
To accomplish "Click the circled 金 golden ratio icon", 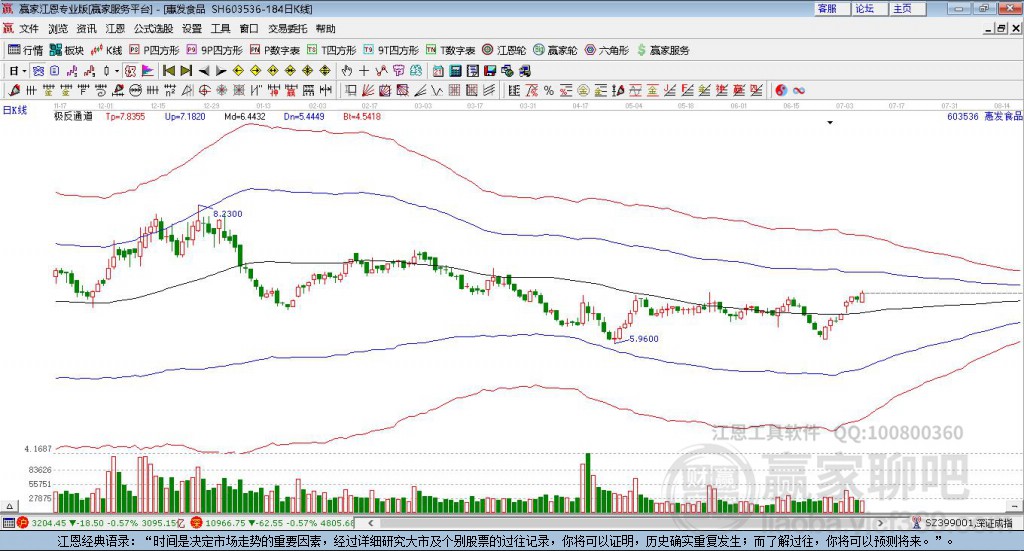I will [x=583, y=90].
